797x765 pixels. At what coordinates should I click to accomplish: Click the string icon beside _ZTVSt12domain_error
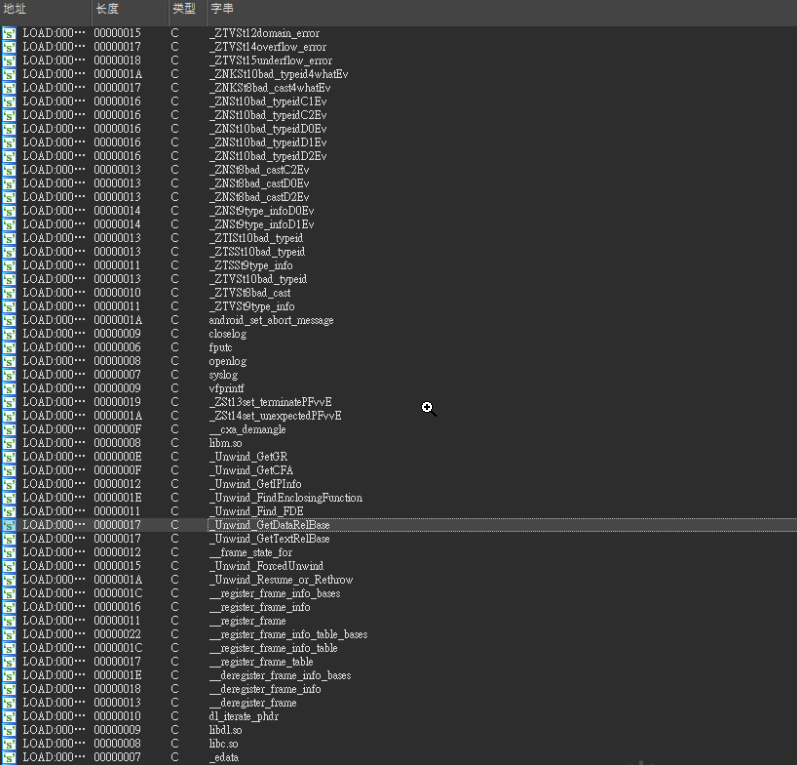point(9,34)
